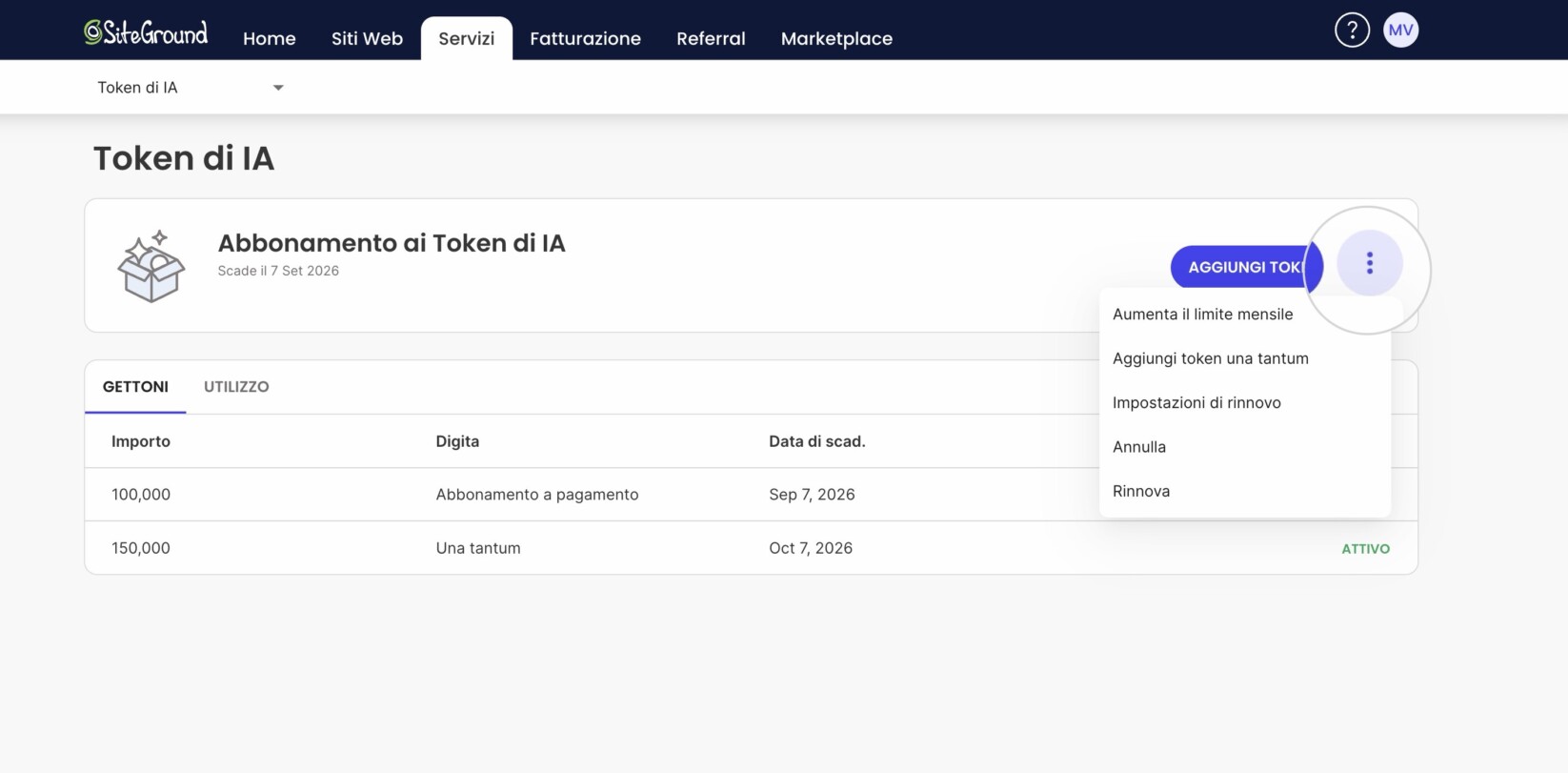Open the help question mark icon
1568x773 pixels.
click(x=1352, y=30)
